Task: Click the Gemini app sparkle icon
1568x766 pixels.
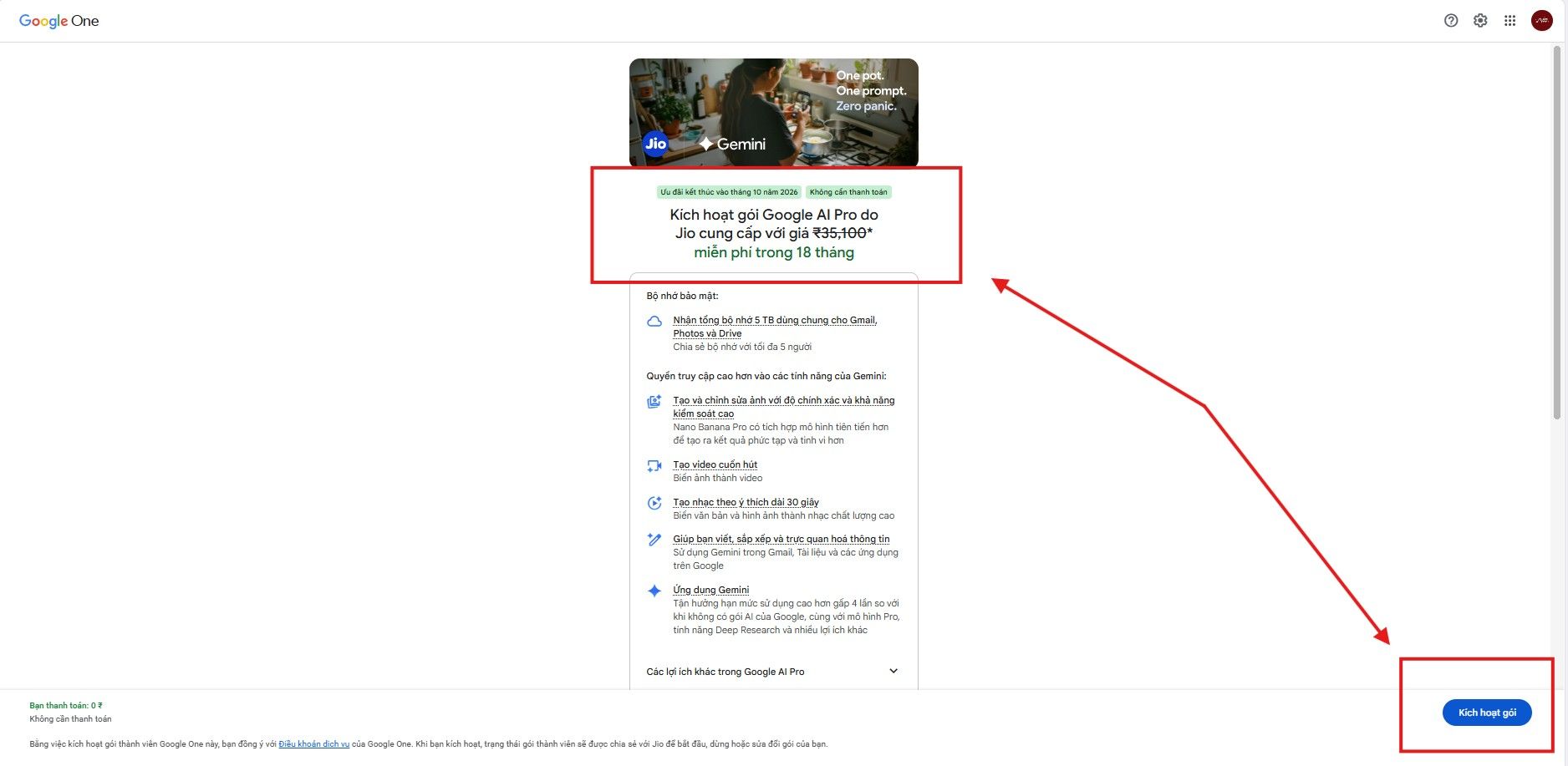Action: pyautogui.click(x=654, y=591)
